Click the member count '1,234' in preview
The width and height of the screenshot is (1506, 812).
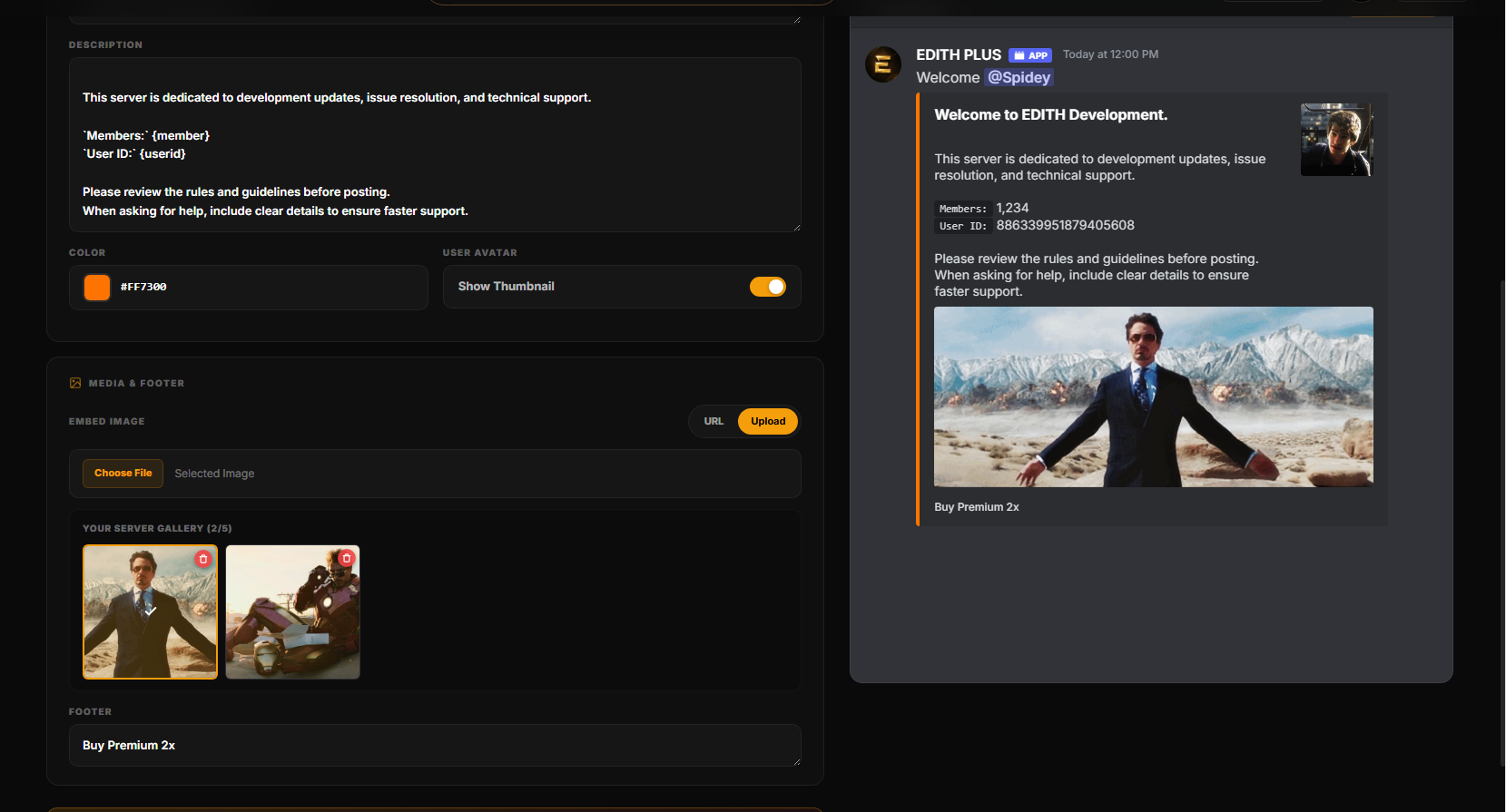point(1012,208)
